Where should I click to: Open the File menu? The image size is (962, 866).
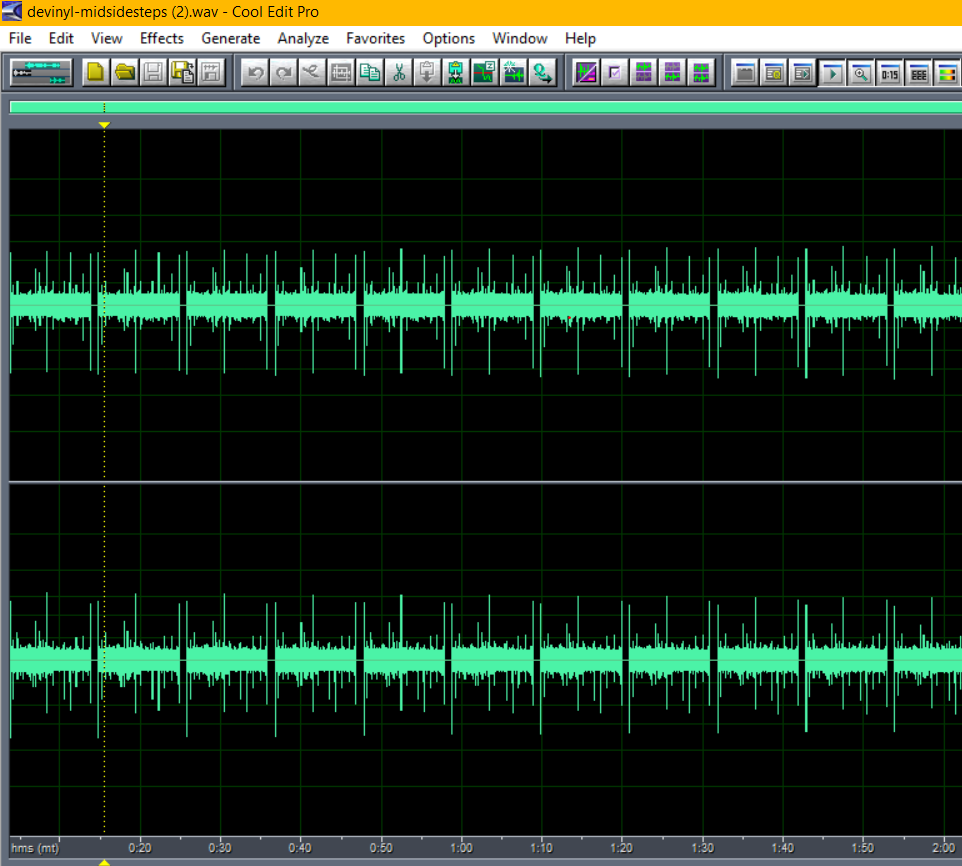pyautogui.click(x=20, y=39)
